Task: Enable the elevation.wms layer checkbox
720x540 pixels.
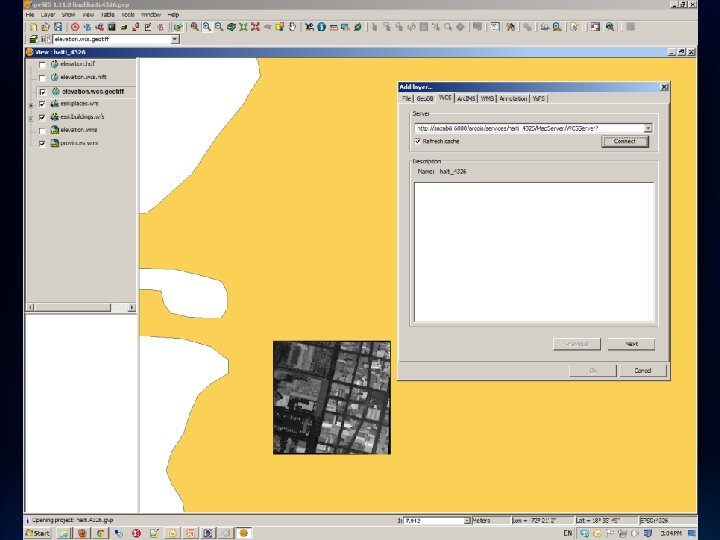Action: pyautogui.click(x=41, y=130)
